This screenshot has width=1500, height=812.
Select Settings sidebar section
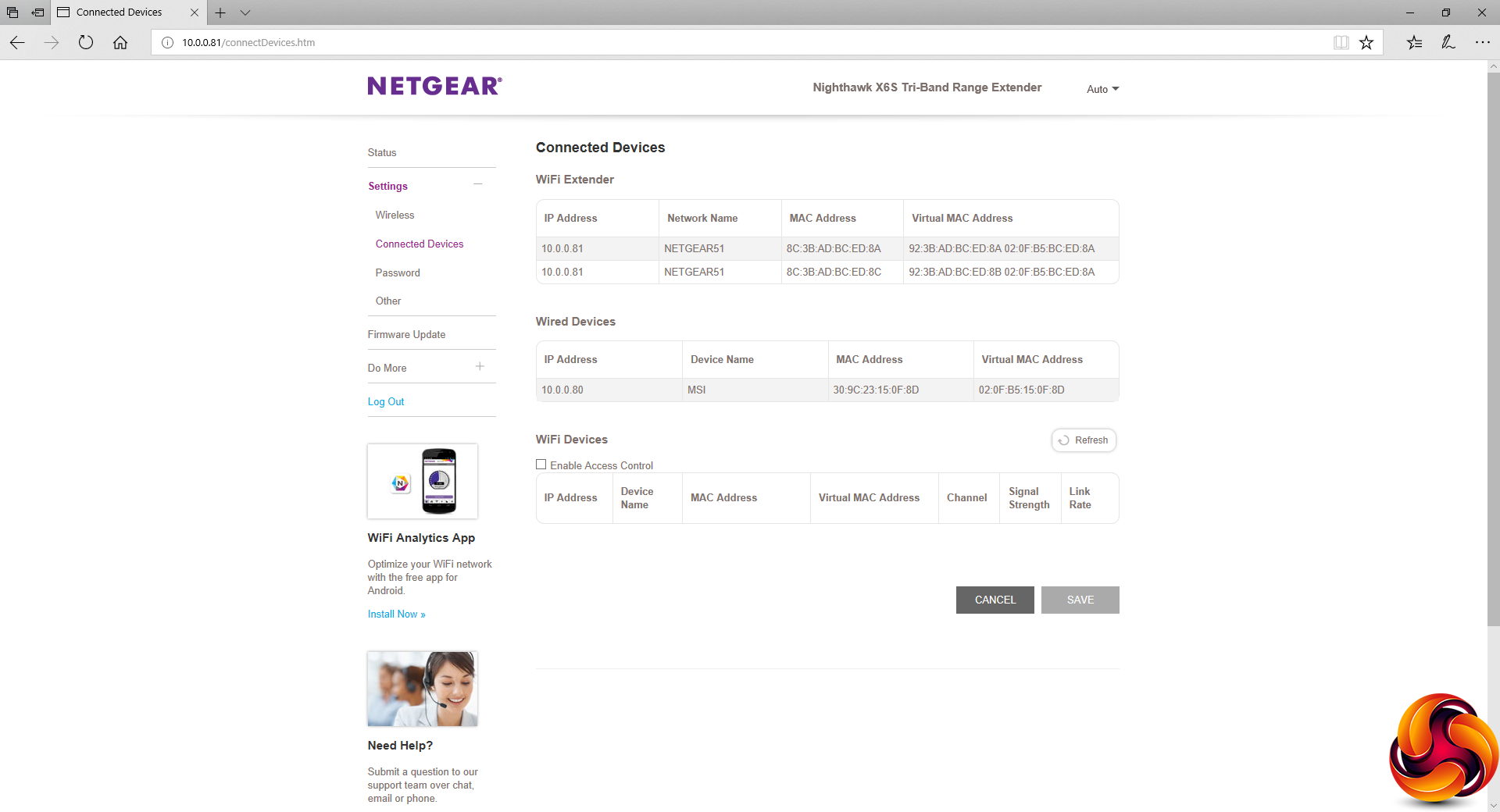point(387,186)
